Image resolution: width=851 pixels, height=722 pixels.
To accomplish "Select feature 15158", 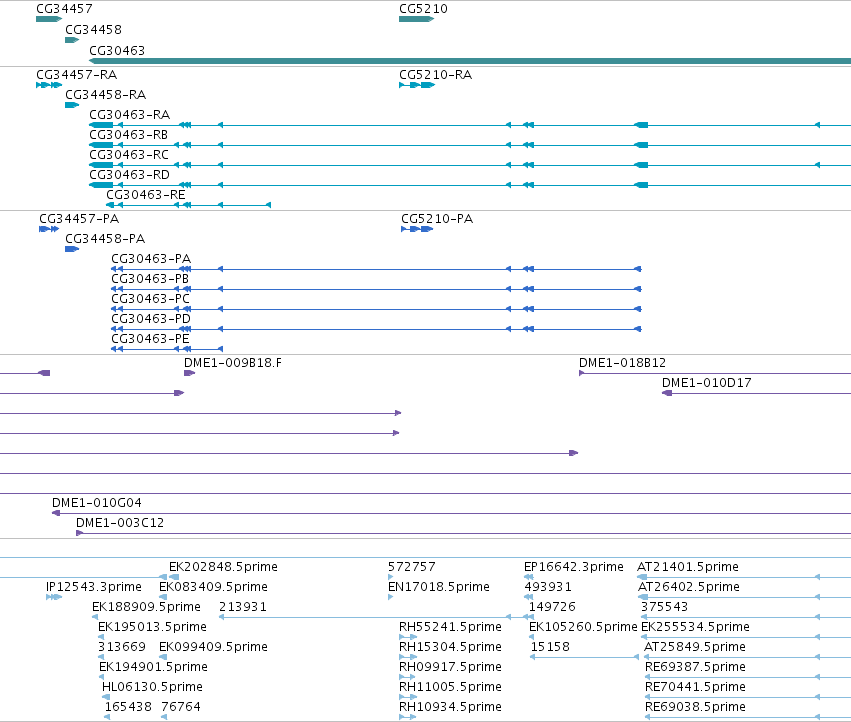I will point(585,657).
